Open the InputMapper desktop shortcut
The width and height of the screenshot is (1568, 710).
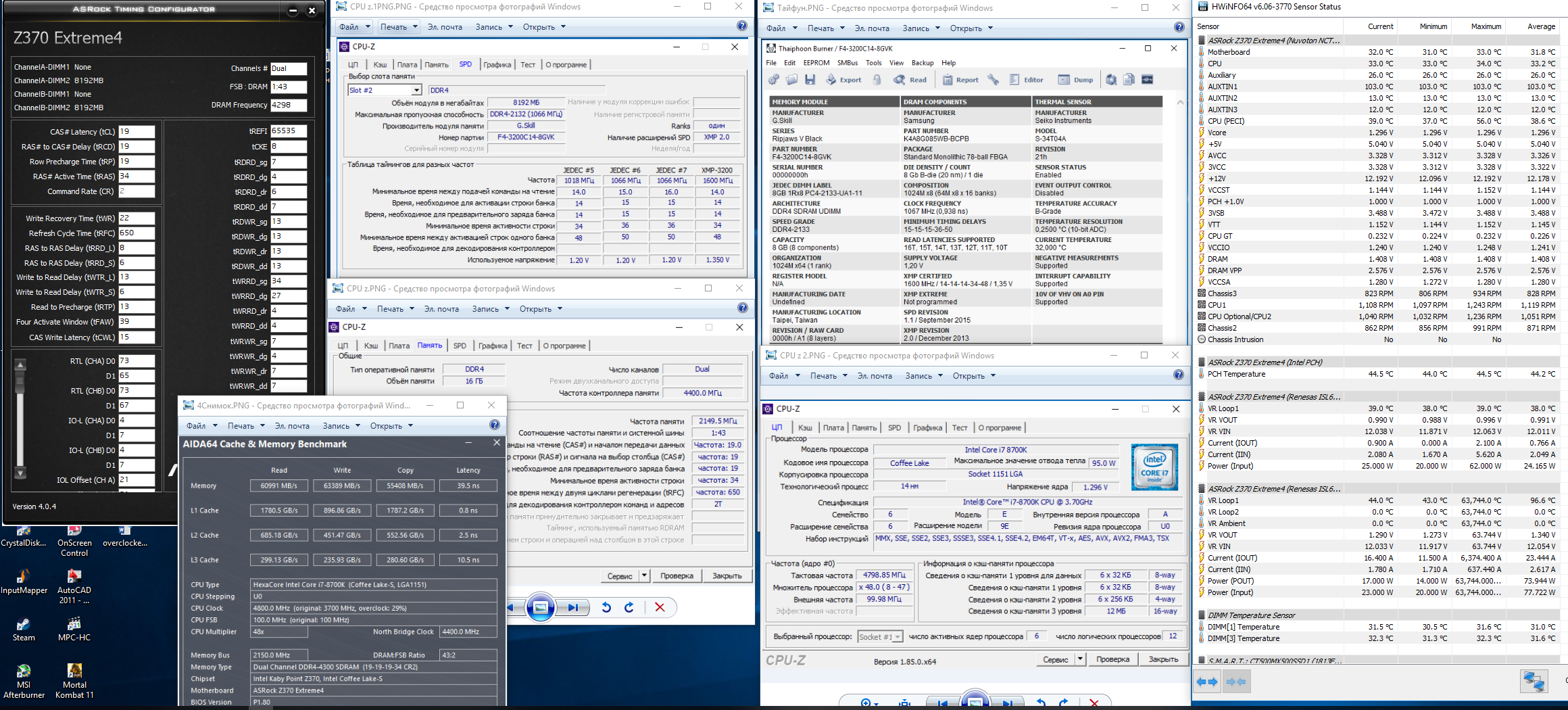point(24,582)
